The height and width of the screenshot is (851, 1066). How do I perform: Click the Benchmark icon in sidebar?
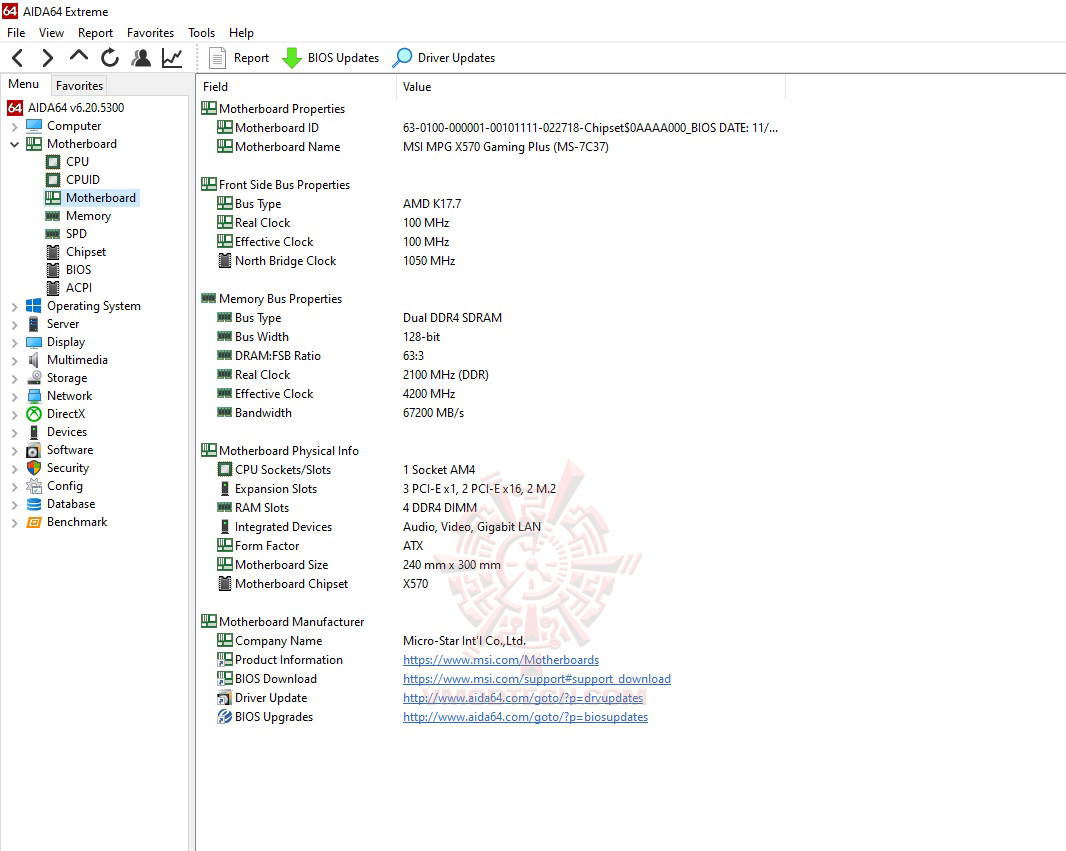click(34, 522)
